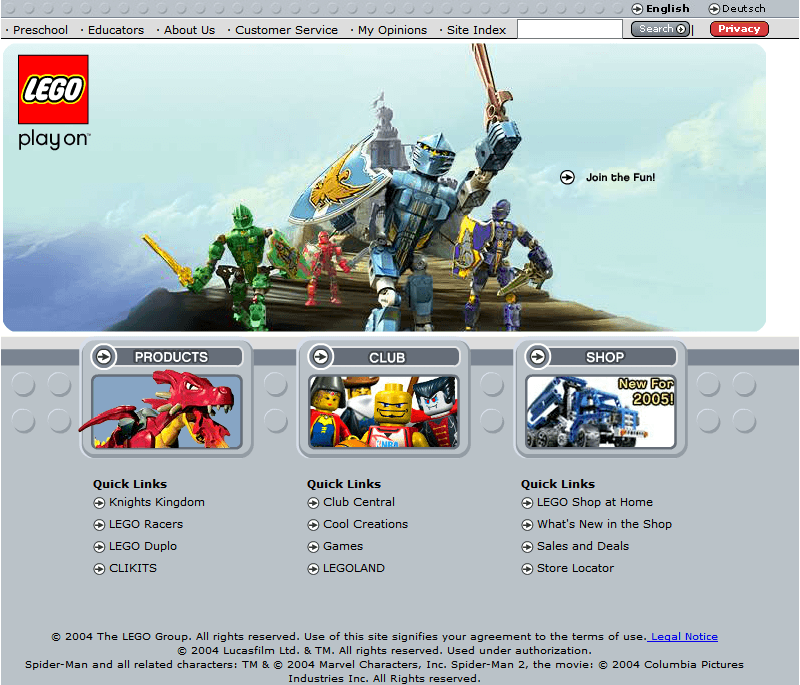
Task: Open the LEGO Racers quick link
Action: point(146,524)
